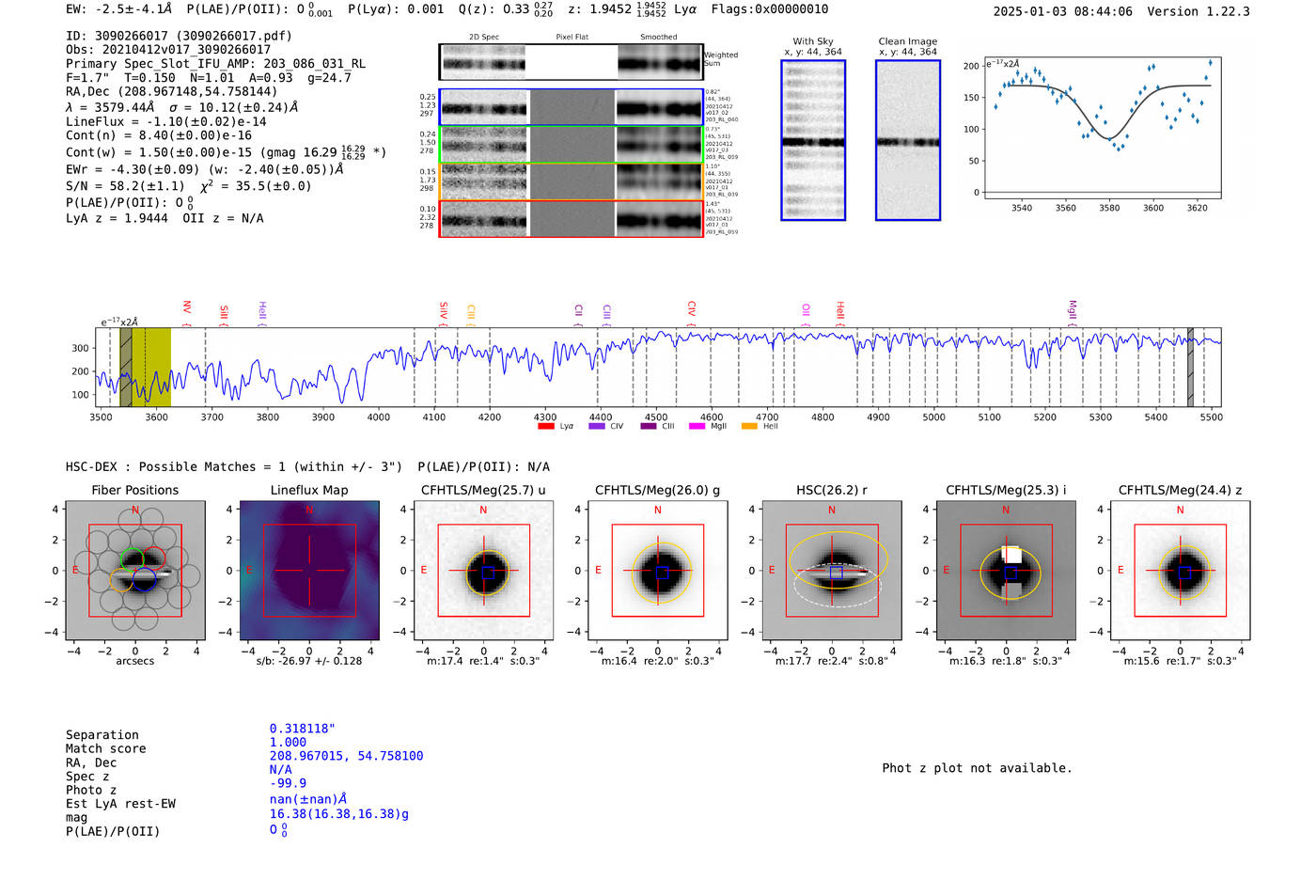Click the Match score value 1.000
1316x896 pixels.
(288, 742)
